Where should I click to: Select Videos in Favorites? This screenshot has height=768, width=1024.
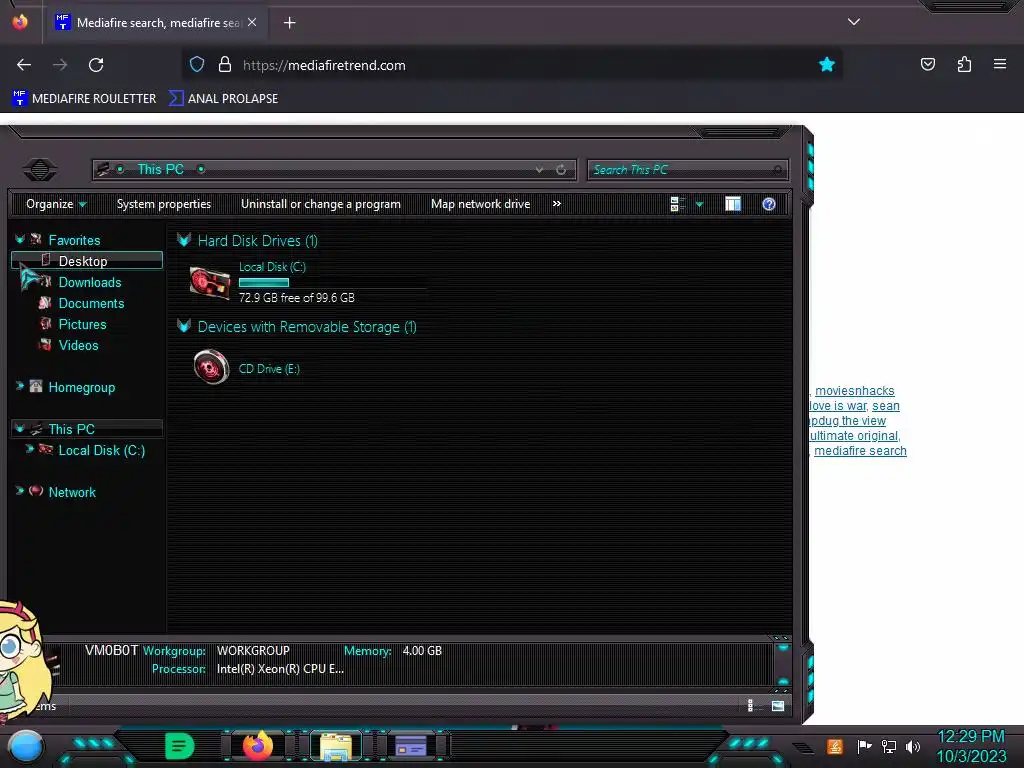point(78,345)
